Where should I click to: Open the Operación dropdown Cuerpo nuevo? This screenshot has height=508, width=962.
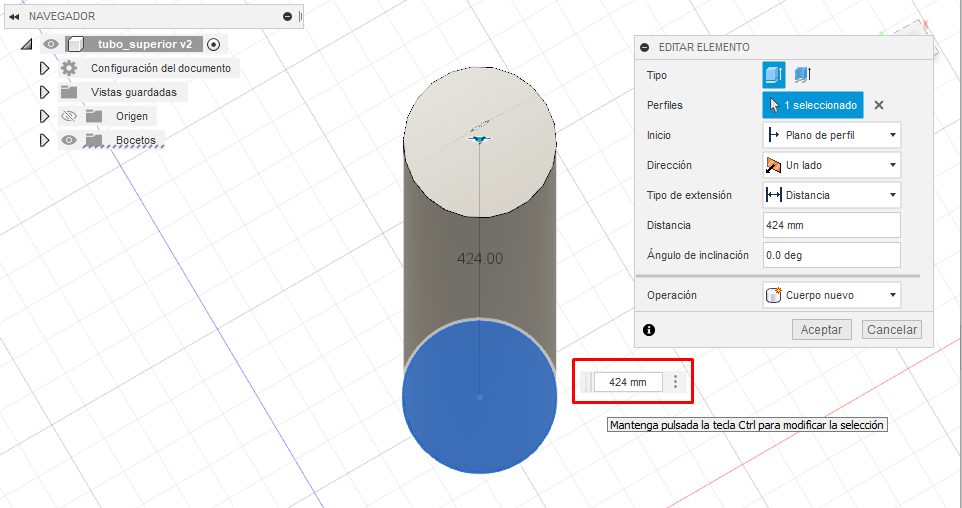click(x=831, y=295)
